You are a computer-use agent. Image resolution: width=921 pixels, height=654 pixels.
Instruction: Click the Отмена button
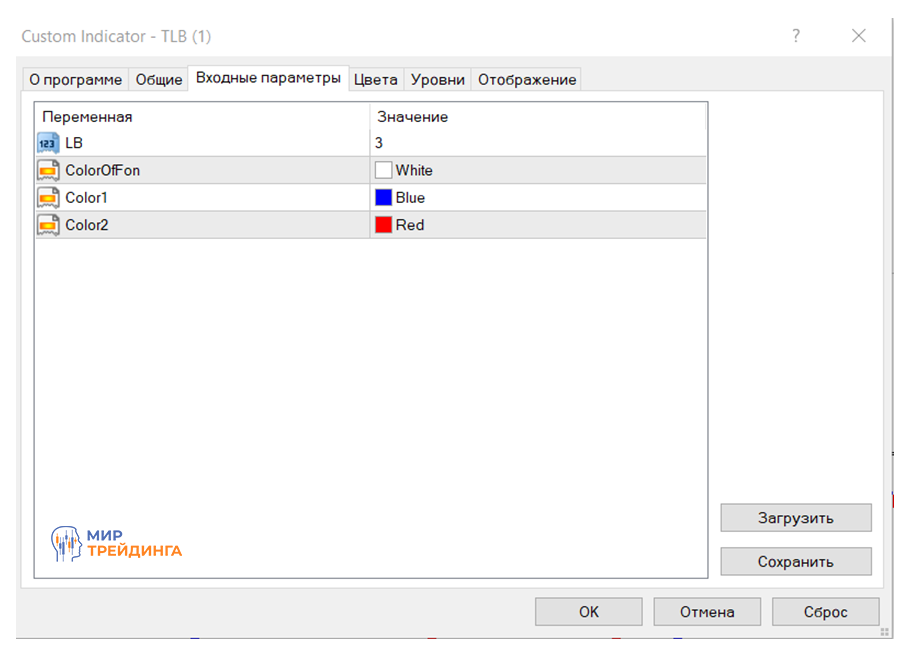point(707,612)
